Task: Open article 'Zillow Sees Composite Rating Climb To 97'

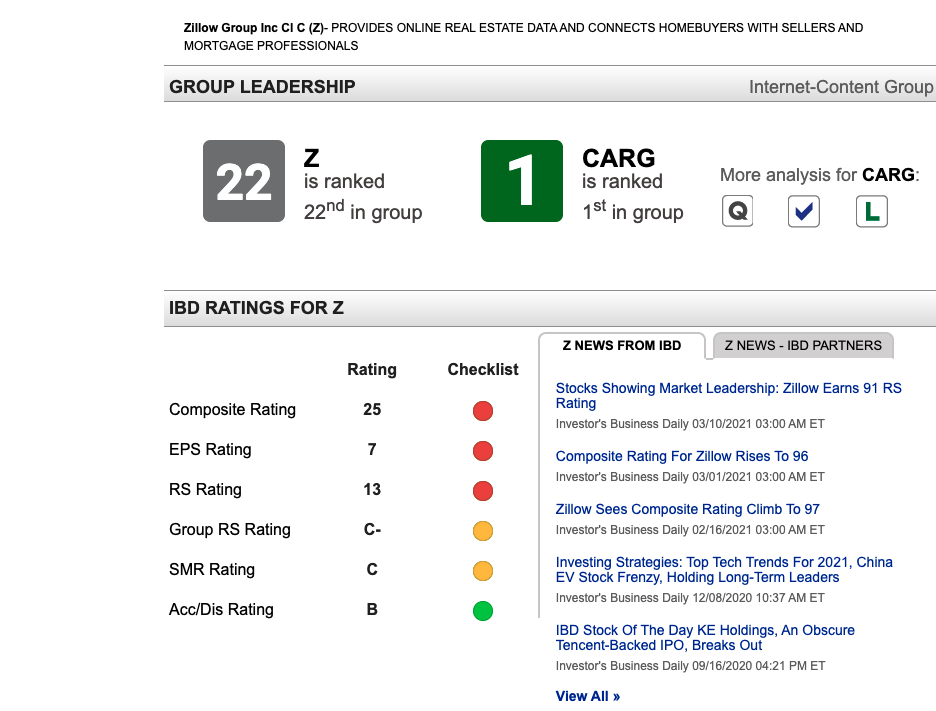Action: [688, 509]
